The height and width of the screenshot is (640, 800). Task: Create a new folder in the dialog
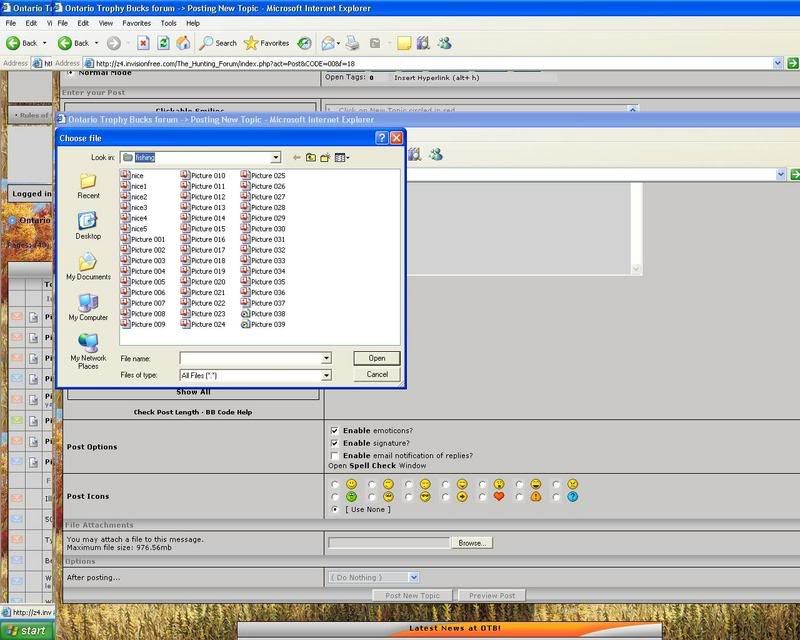tap(325, 157)
